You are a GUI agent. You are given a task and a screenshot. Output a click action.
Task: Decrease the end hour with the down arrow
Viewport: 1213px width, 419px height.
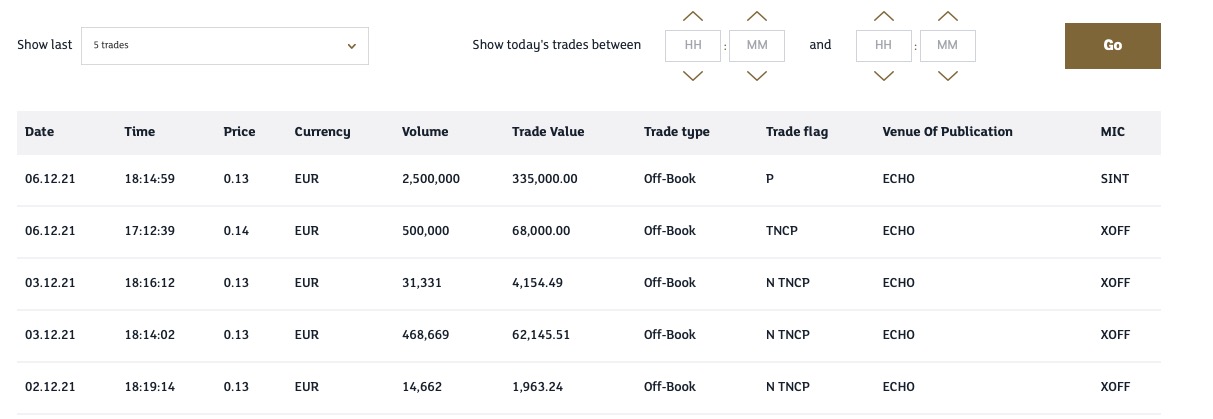point(884,75)
